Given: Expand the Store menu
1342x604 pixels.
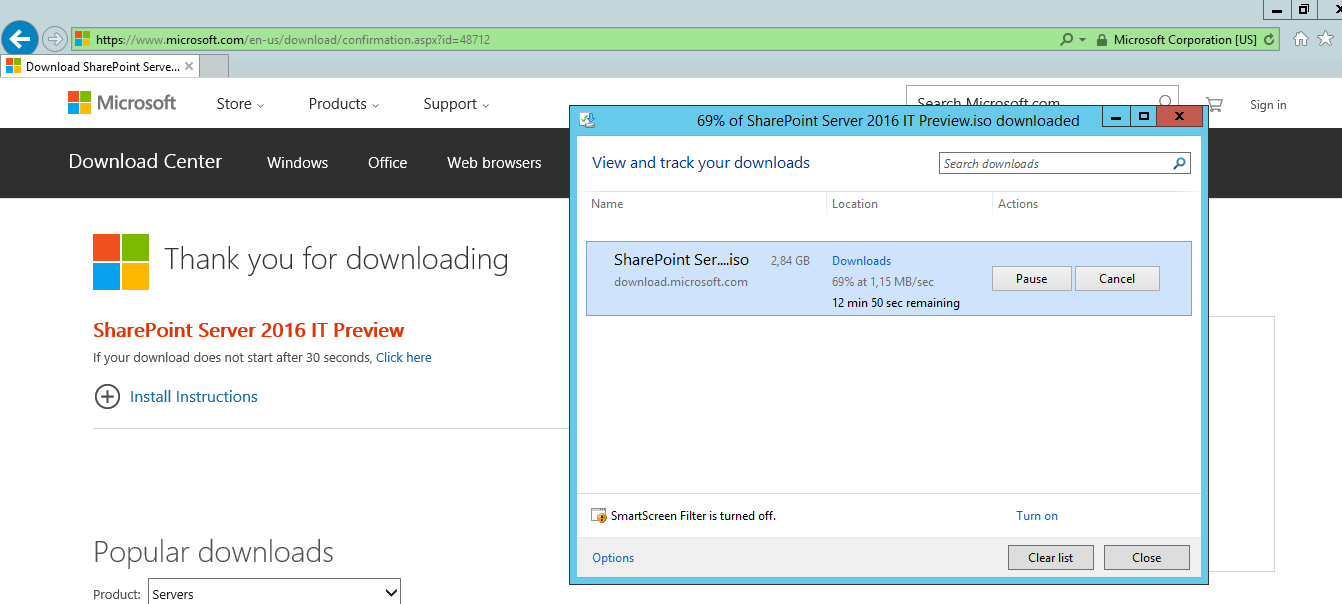Looking at the screenshot, I should (240, 104).
